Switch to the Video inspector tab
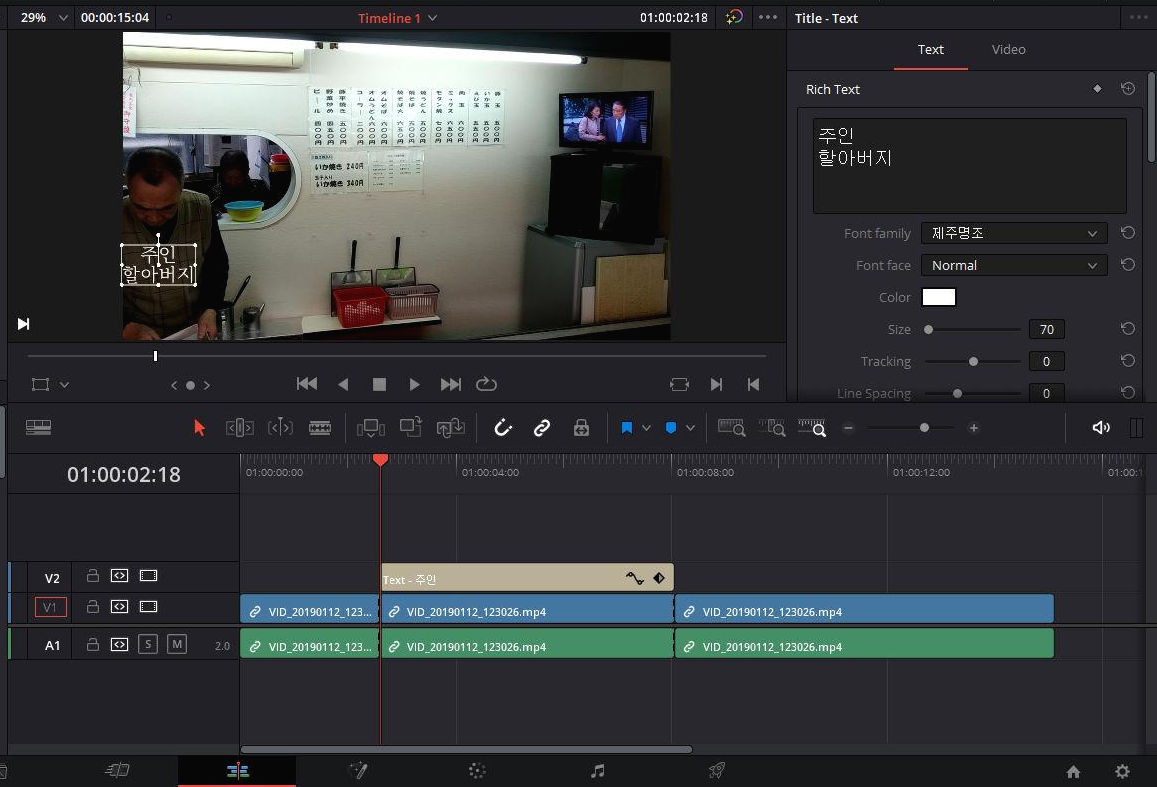The width and height of the screenshot is (1157, 787). (x=1008, y=49)
